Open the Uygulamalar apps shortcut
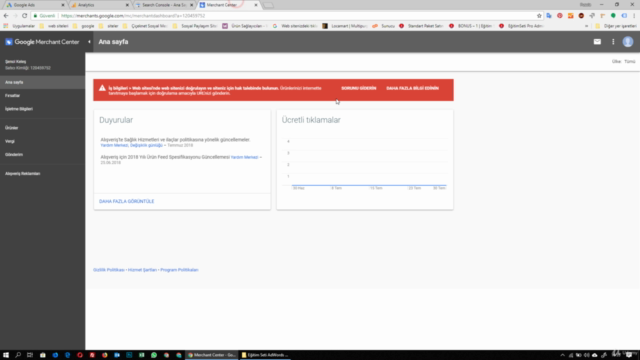640x360 pixels. point(20,26)
